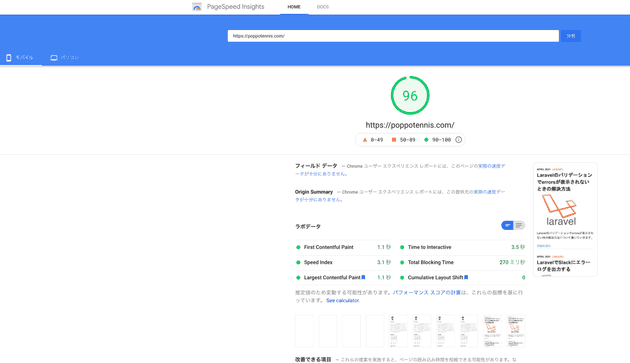This screenshot has height=363, width=630.
Task: Click the flag icon beside Cumulative Layout Shift
Action: click(466, 277)
